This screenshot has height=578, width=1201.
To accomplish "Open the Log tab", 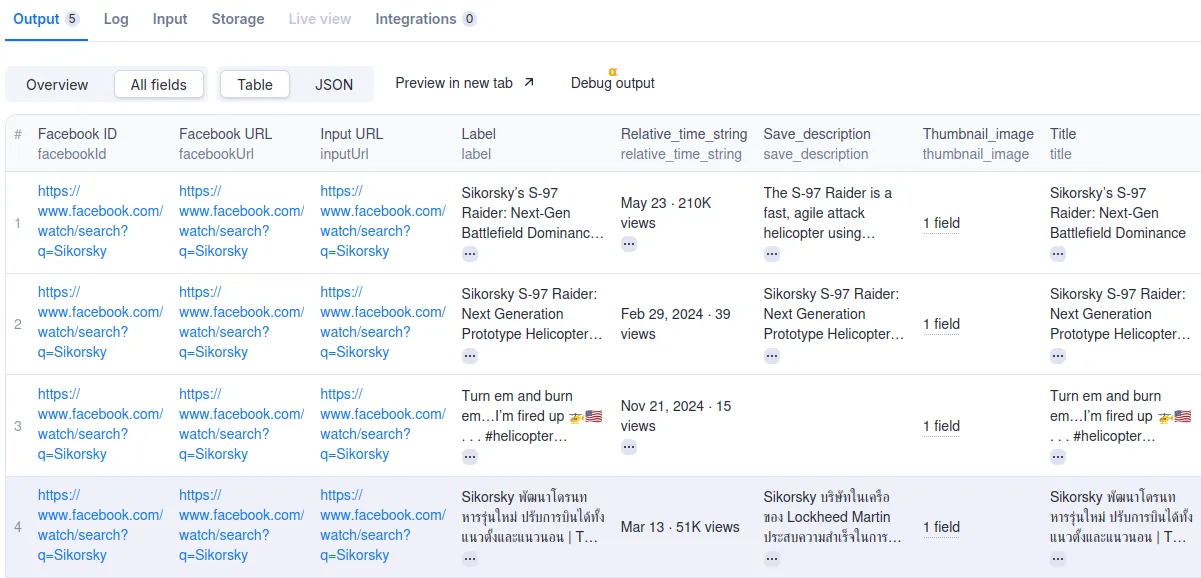I will coord(116,19).
